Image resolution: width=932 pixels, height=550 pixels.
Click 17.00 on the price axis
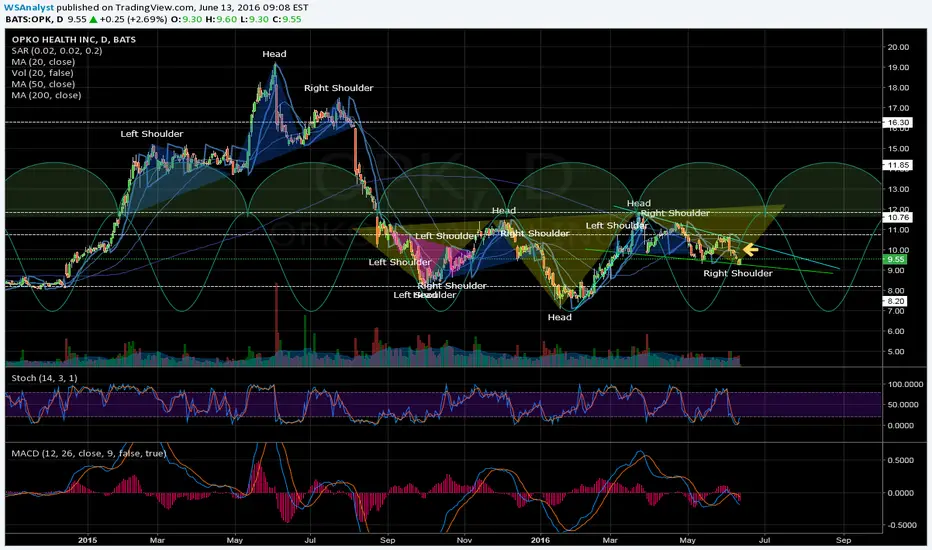pos(898,108)
